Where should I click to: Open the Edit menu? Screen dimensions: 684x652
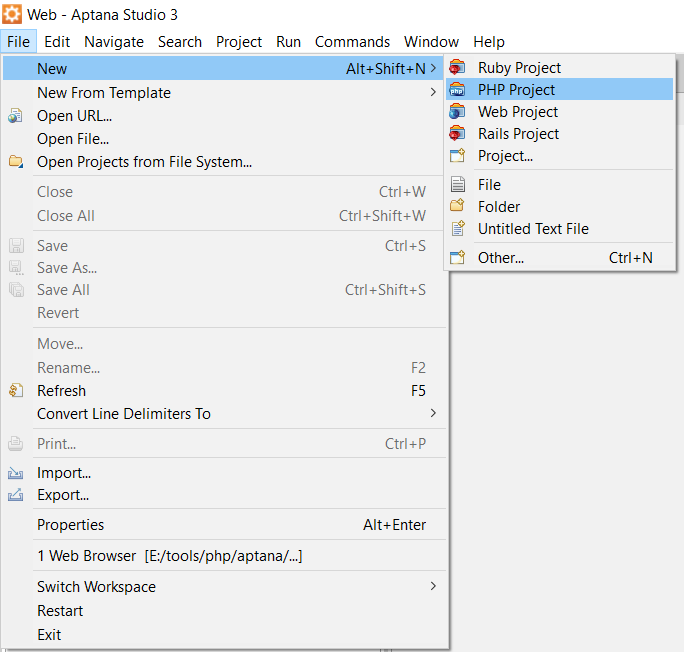[x=57, y=42]
